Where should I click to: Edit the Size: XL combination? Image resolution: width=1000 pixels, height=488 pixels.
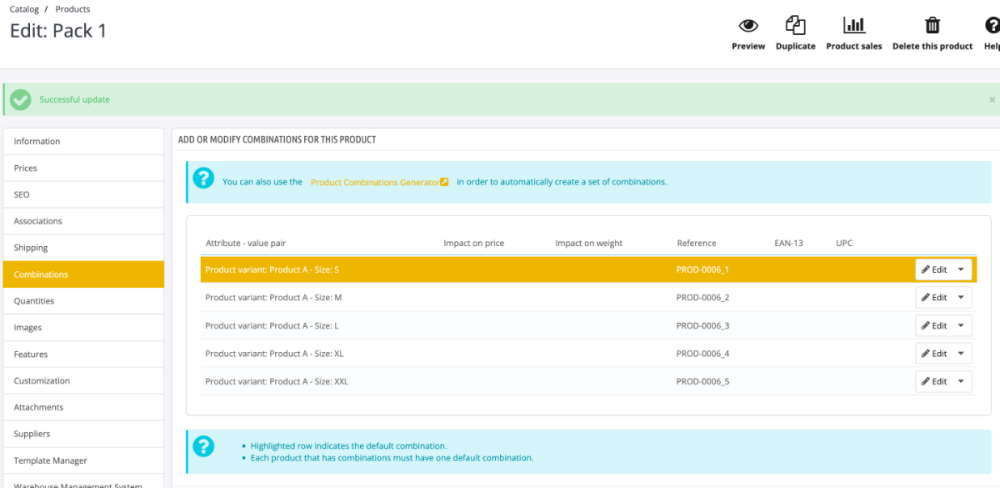(x=934, y=353)
